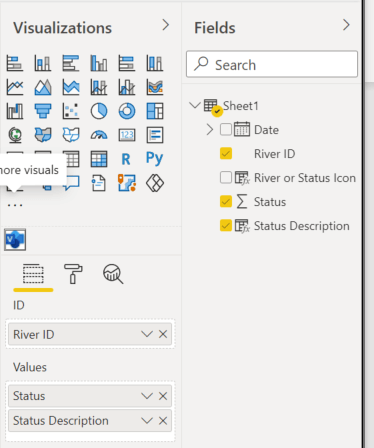Collapse the Sheet1 table tree
This screenshot has width=374, height=448.
(x=194, y=105)
